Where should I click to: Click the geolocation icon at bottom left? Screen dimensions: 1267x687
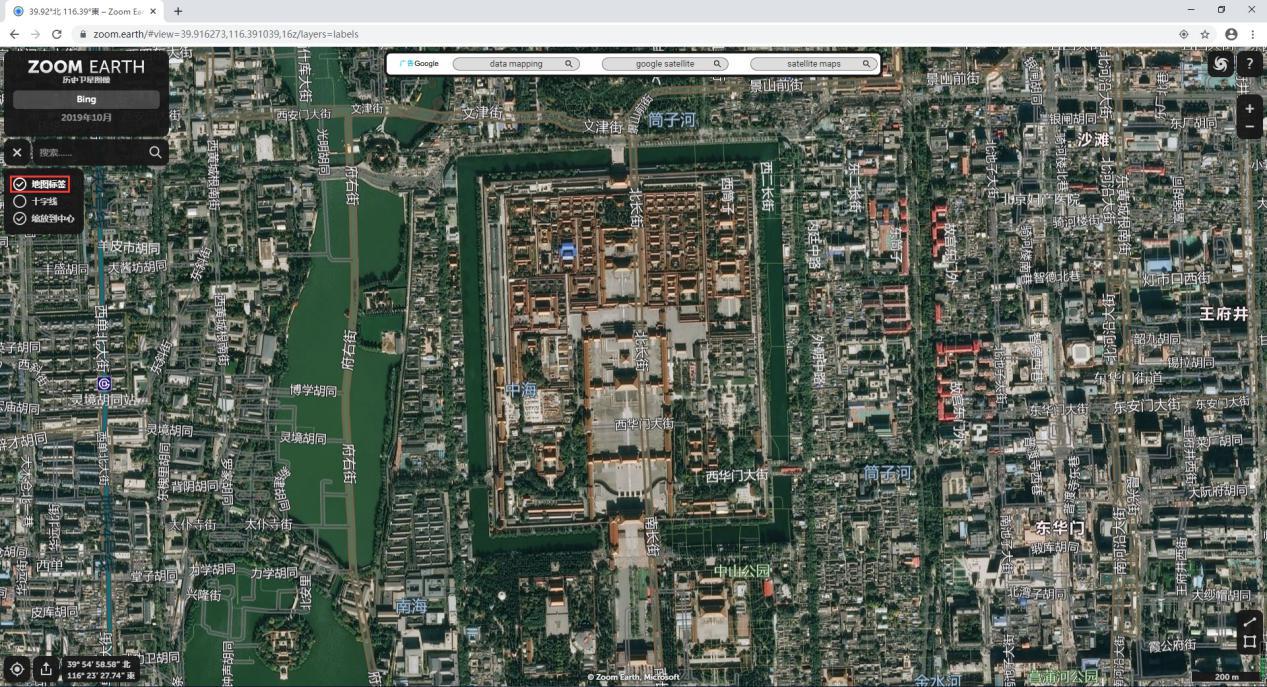coord(16,669)
